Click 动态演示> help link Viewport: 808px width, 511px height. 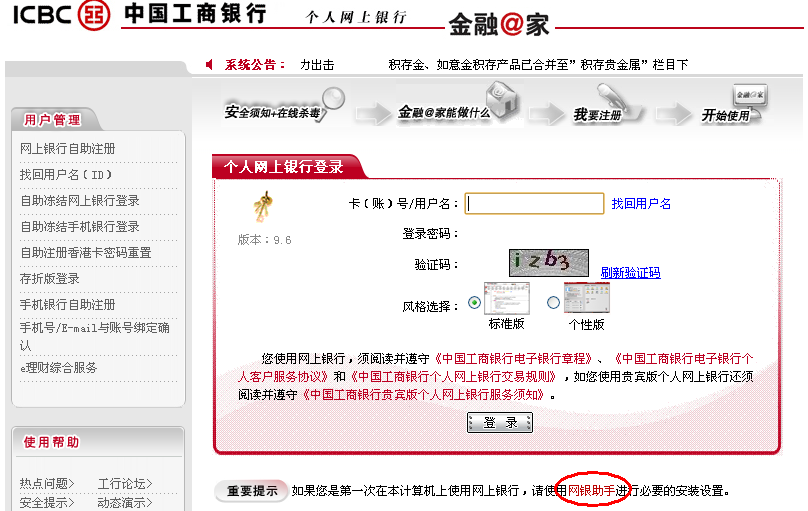tap(125, 502)
